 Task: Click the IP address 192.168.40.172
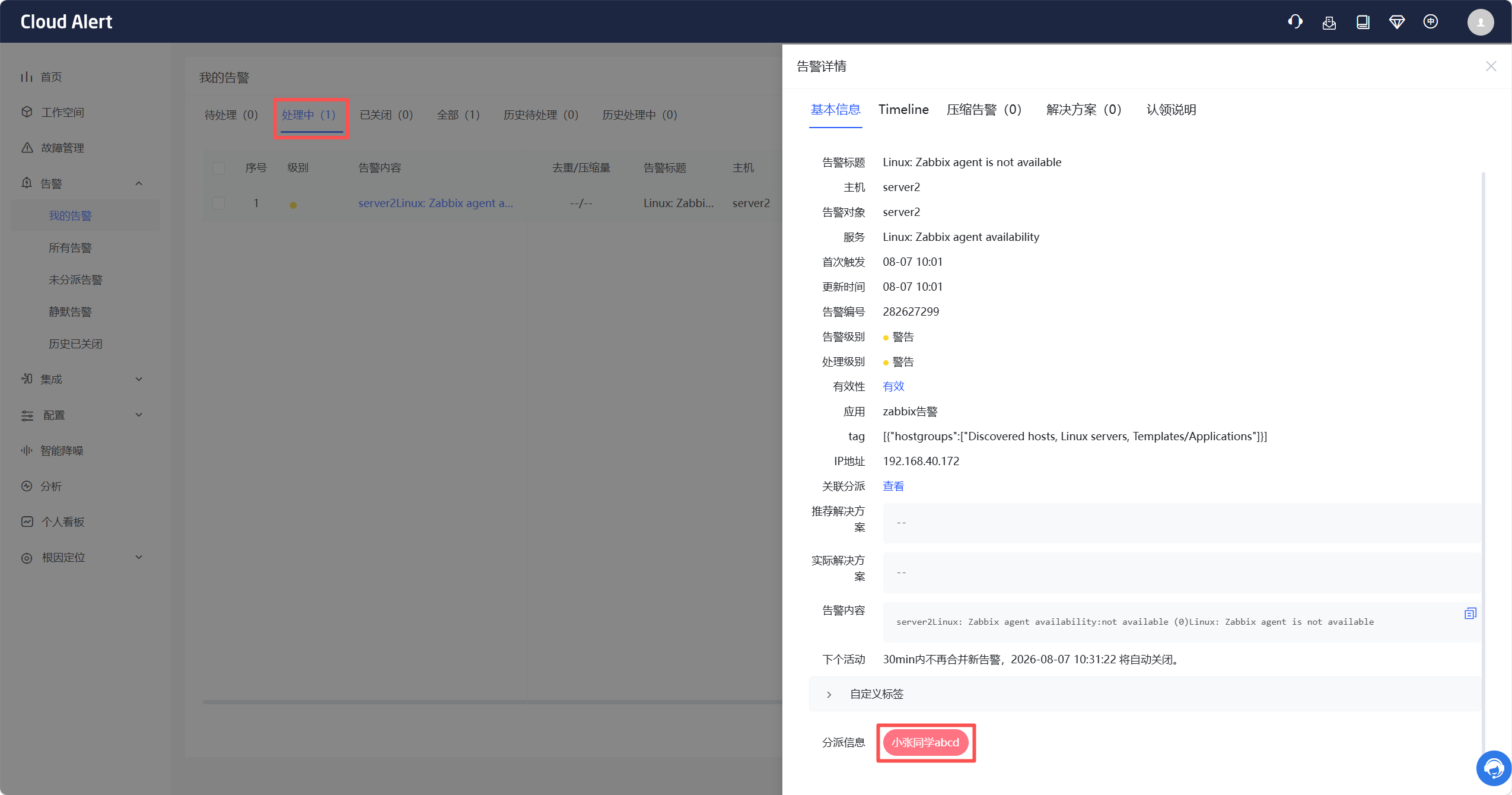point(921,462)
